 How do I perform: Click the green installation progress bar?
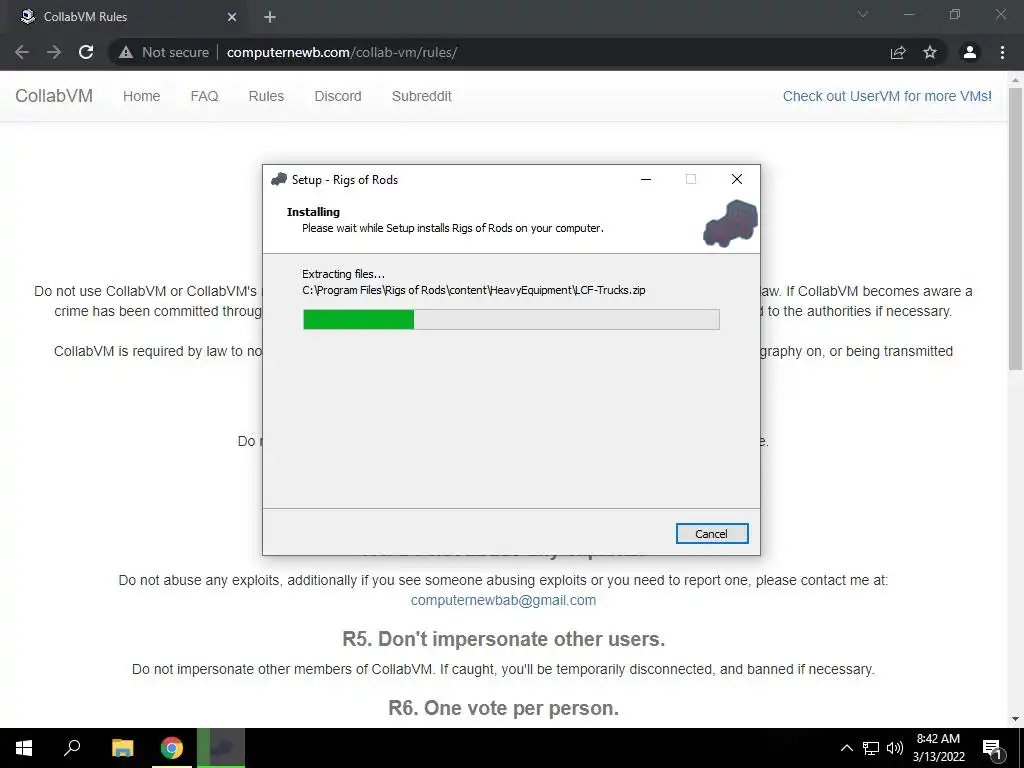[511, 319]
